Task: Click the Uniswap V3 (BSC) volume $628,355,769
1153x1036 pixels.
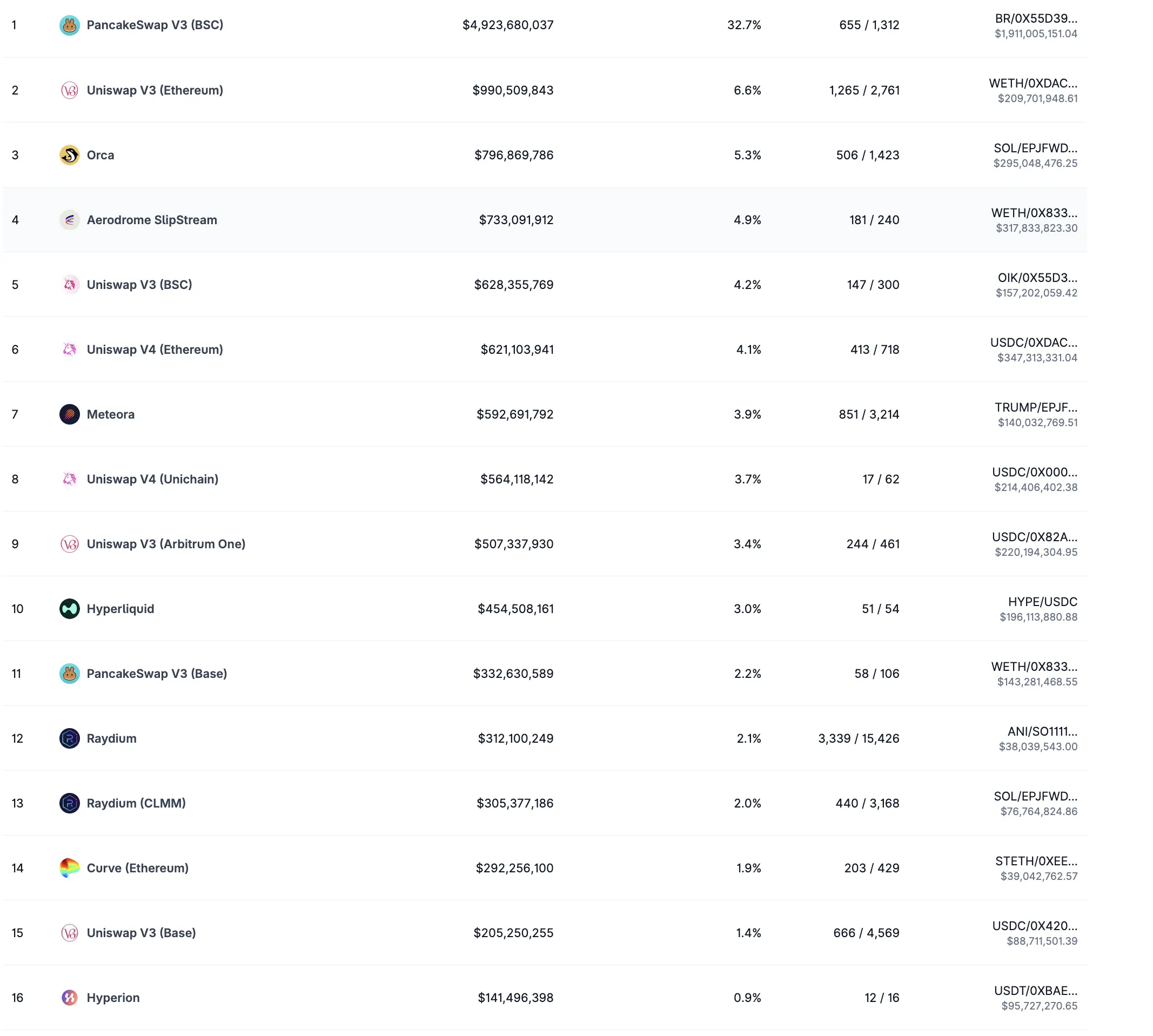Action: click(x=513, y=285)
